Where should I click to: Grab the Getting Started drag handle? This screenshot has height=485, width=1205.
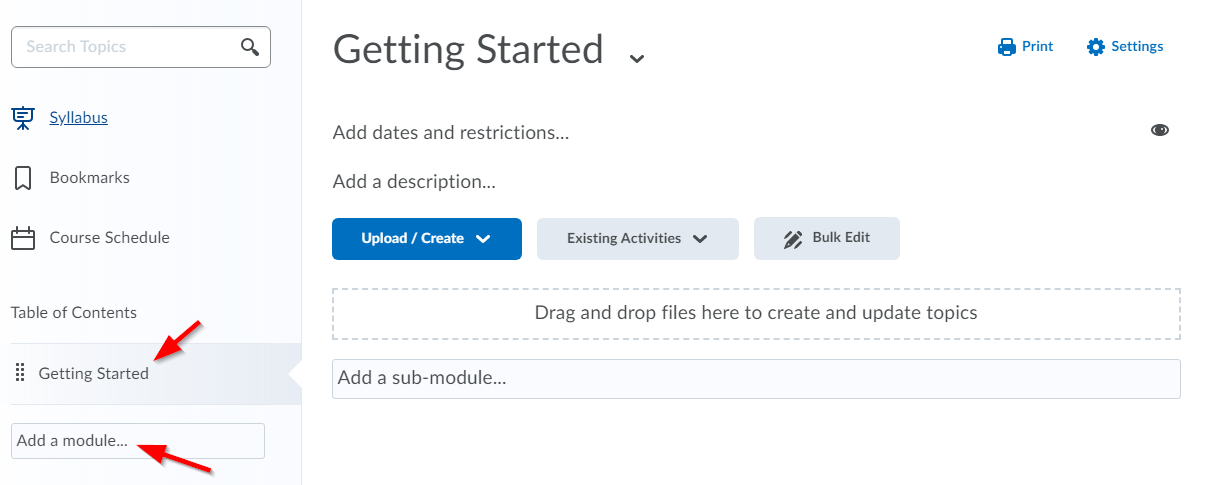pyautogui.click(x=20, y=373)
